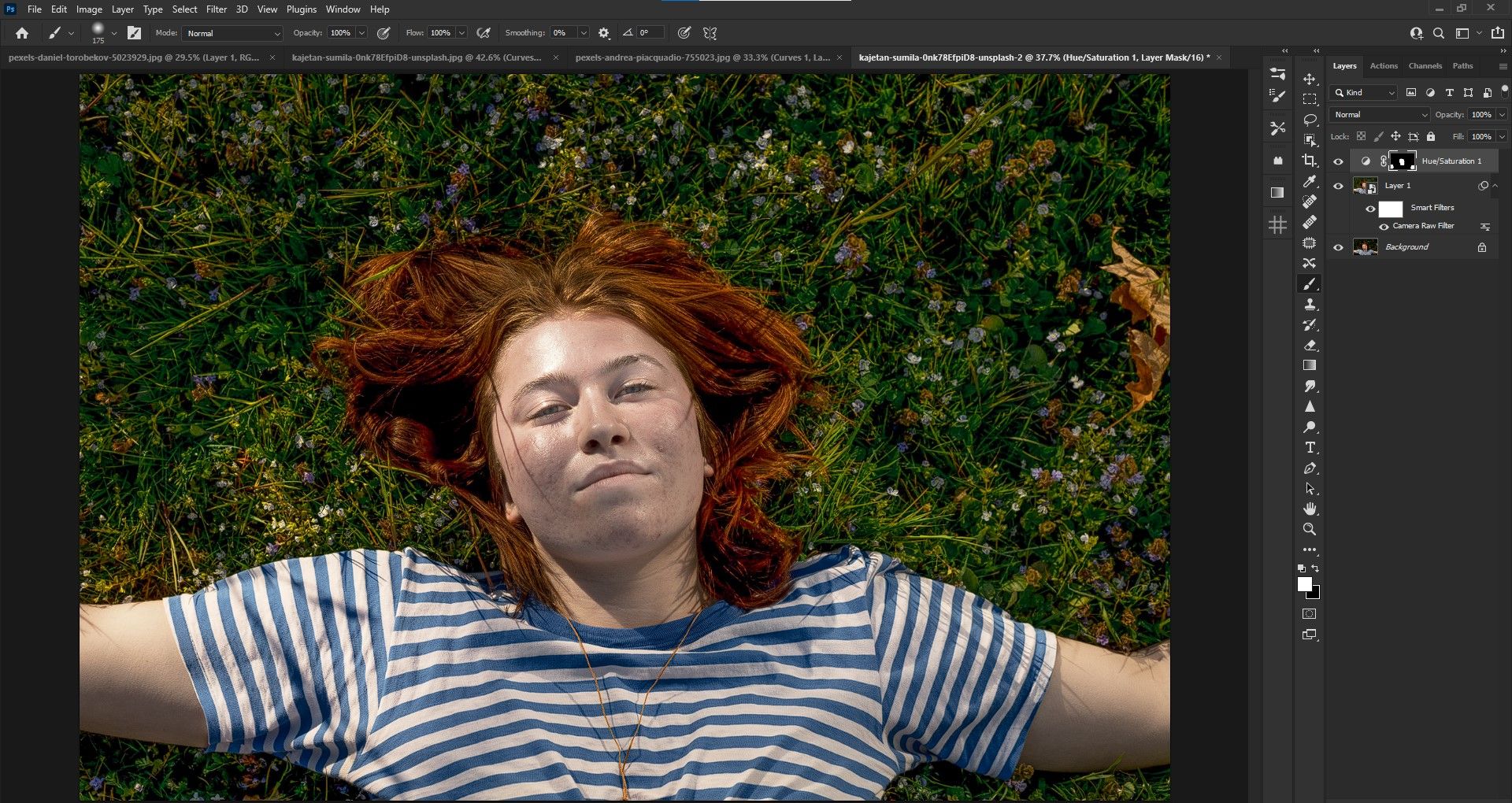Select the Horizontal Type tool
Image resolution: width=1512 pixels, height=803 pixels.
(1310, 448)
